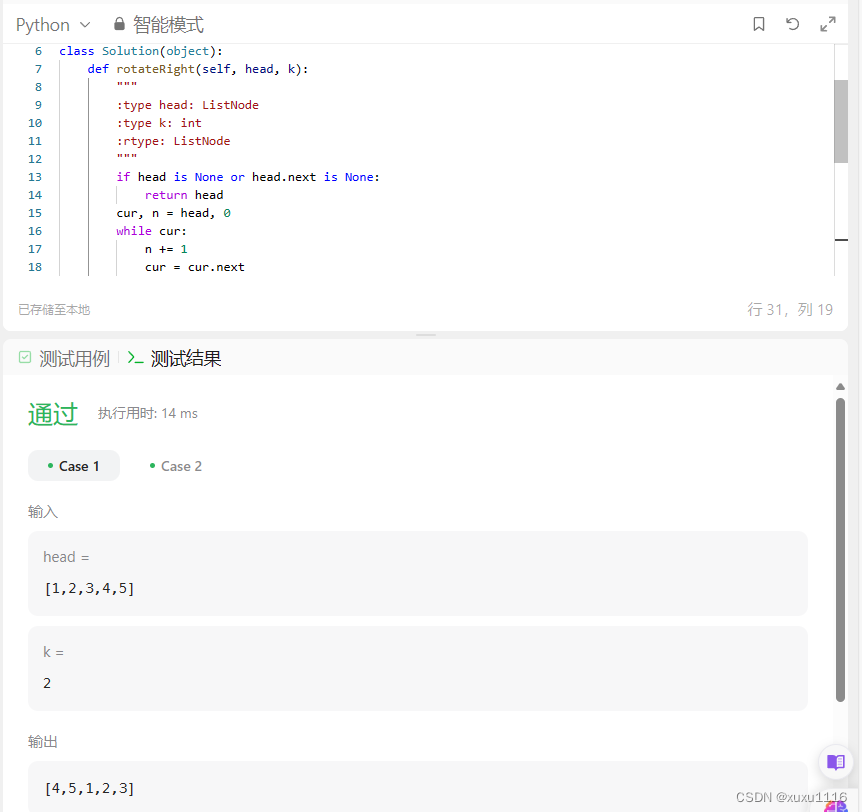
Task: Click the ':type head: ListNode' docstring line
Action: [x=187, y=105]
